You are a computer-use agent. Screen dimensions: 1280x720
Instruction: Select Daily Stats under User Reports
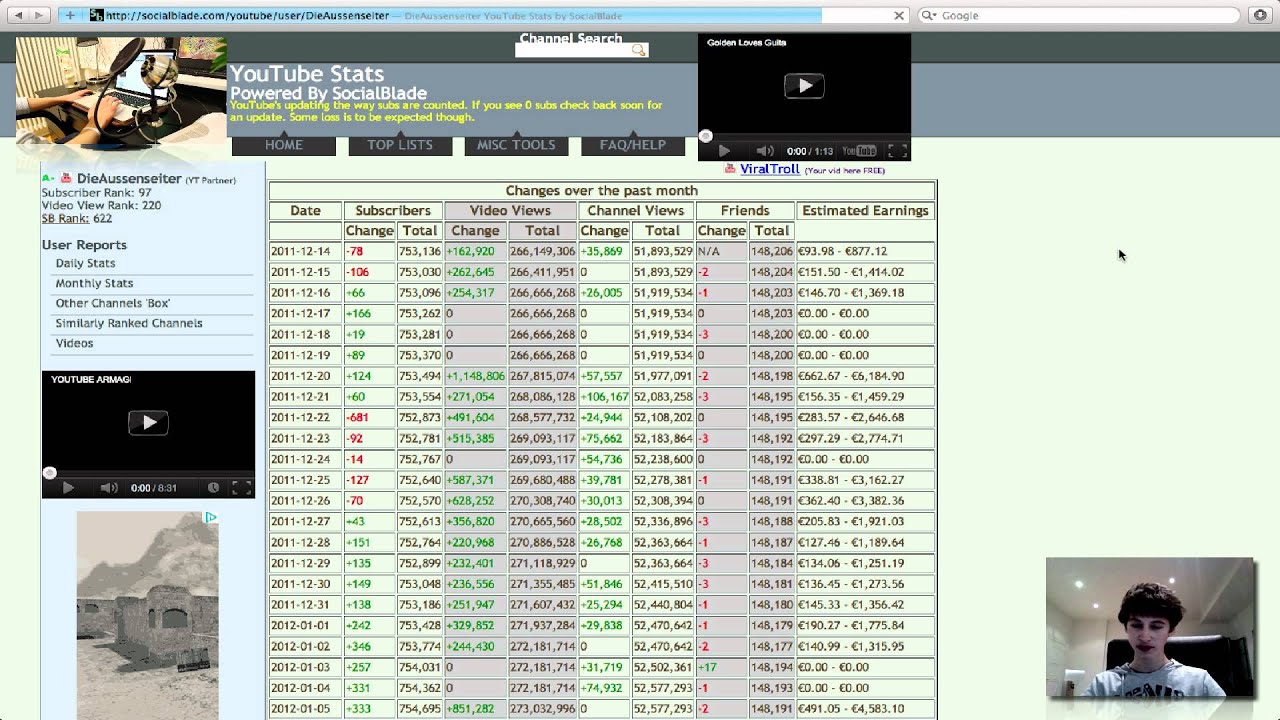(85, 263)
